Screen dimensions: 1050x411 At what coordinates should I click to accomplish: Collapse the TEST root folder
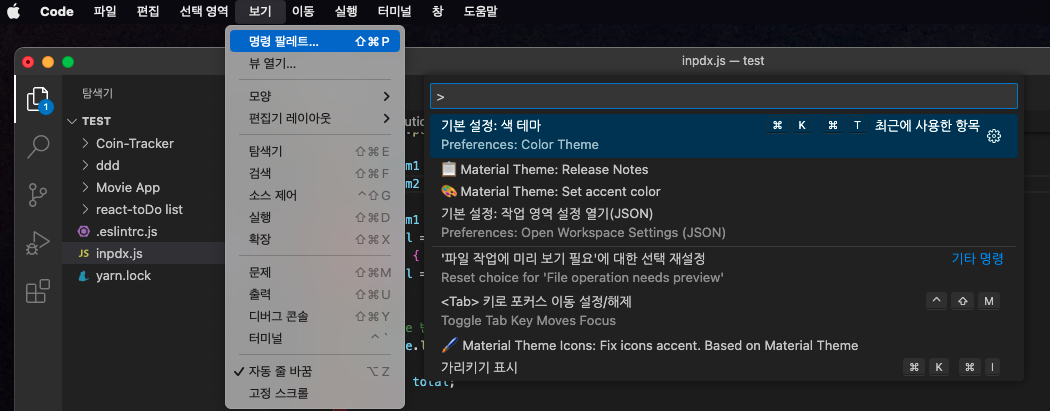(72, 121)
